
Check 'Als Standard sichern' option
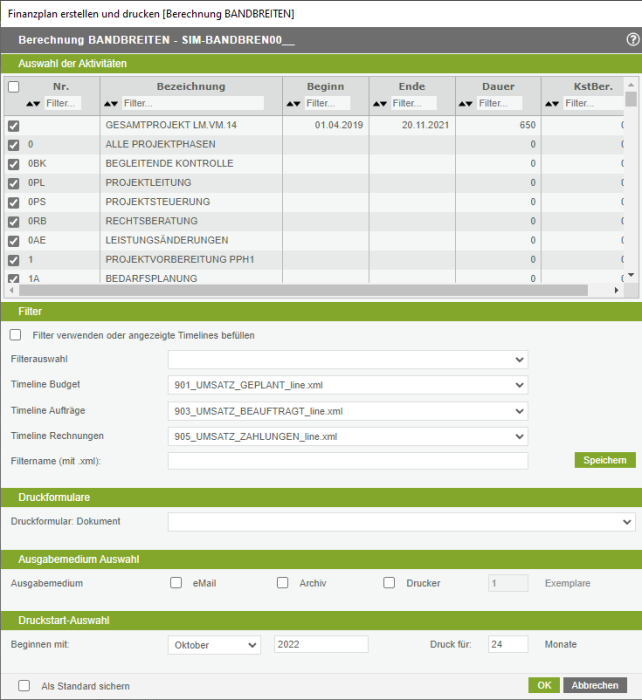click(x=24, y=686)
